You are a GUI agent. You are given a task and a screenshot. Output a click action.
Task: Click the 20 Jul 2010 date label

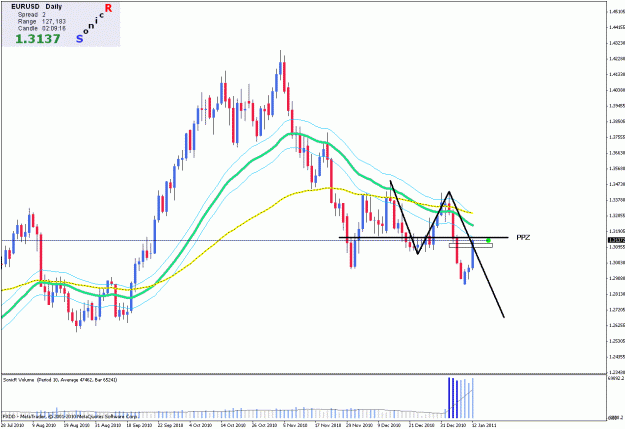12,425
